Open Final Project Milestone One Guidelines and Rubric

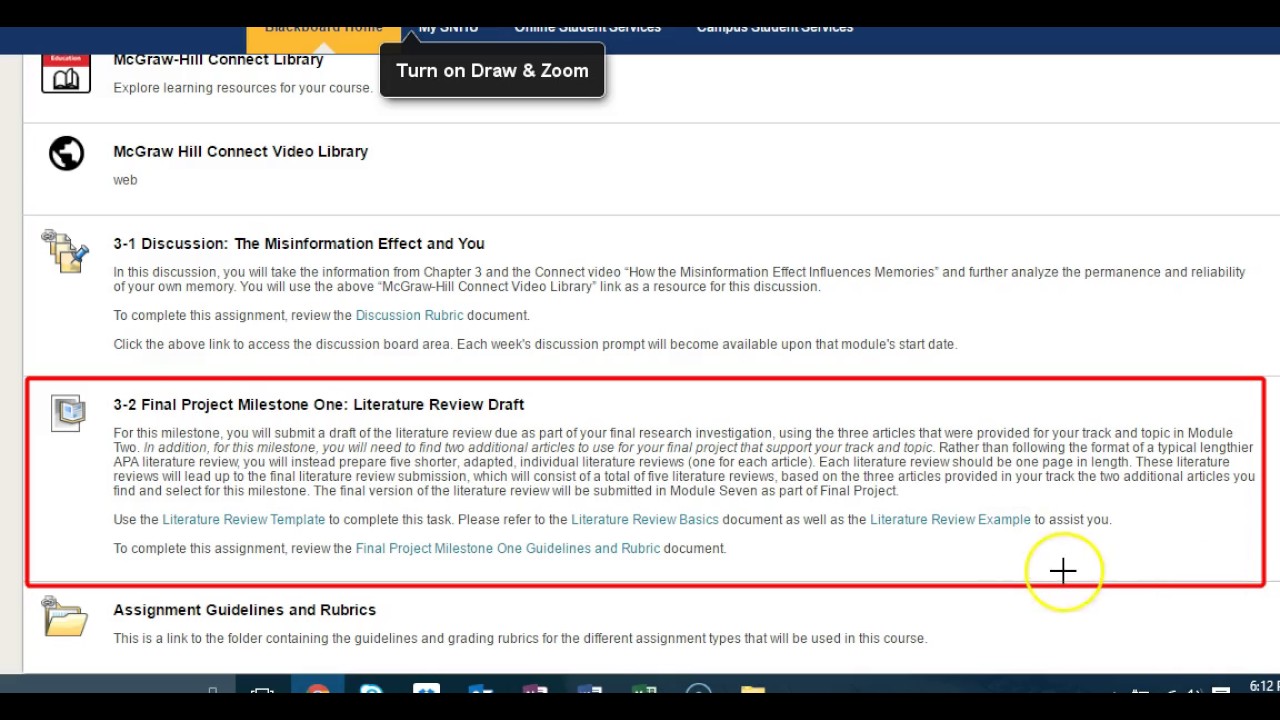(x=508, y=548)
